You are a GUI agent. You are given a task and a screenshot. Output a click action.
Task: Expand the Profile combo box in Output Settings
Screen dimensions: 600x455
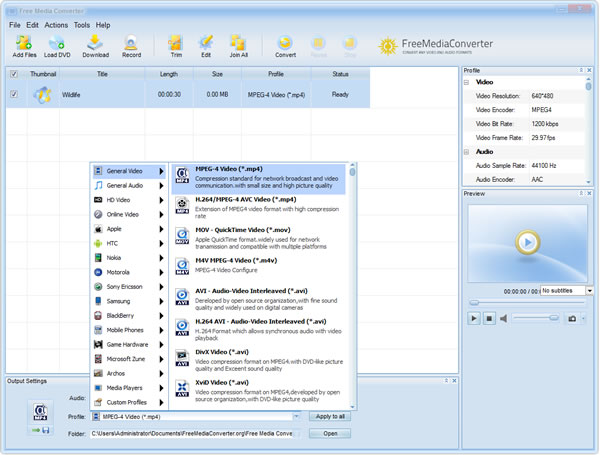click(x=297, y=416)
